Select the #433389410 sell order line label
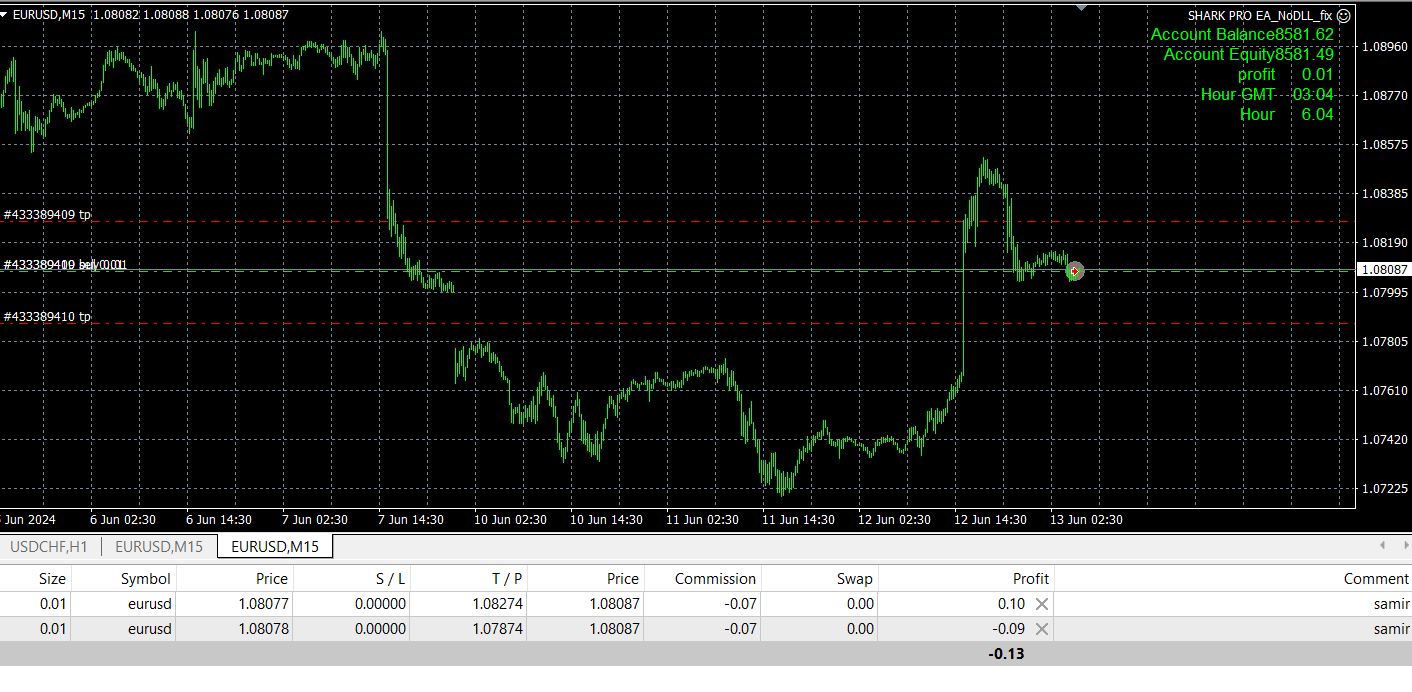 coord(64,264)
